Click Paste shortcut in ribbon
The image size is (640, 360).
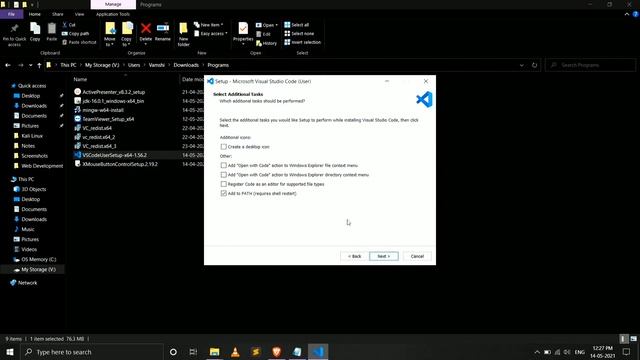tap(79, 42)
